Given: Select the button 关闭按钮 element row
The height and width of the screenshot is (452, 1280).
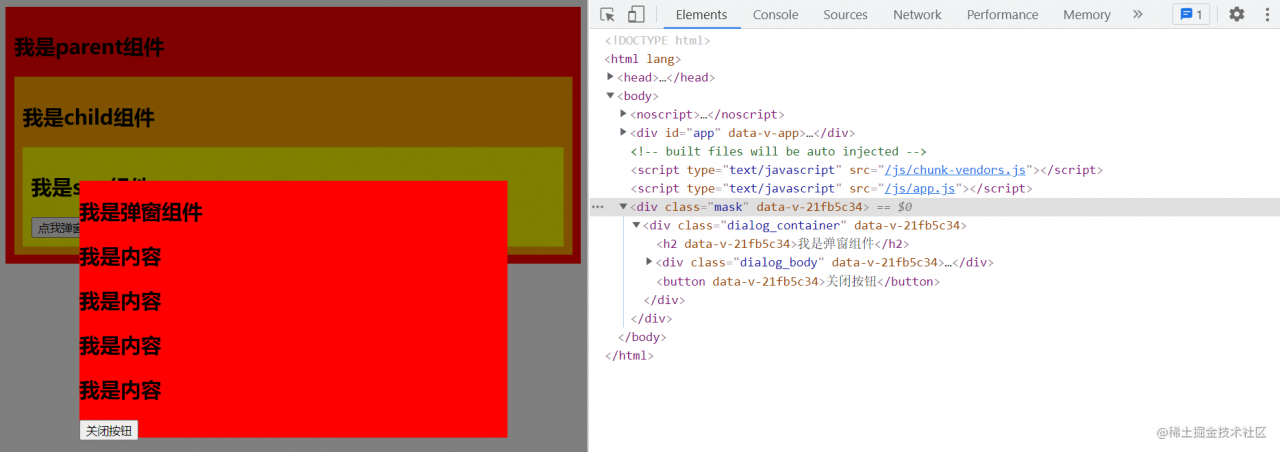Looking at the screenshot, I should tap(798, 281).
